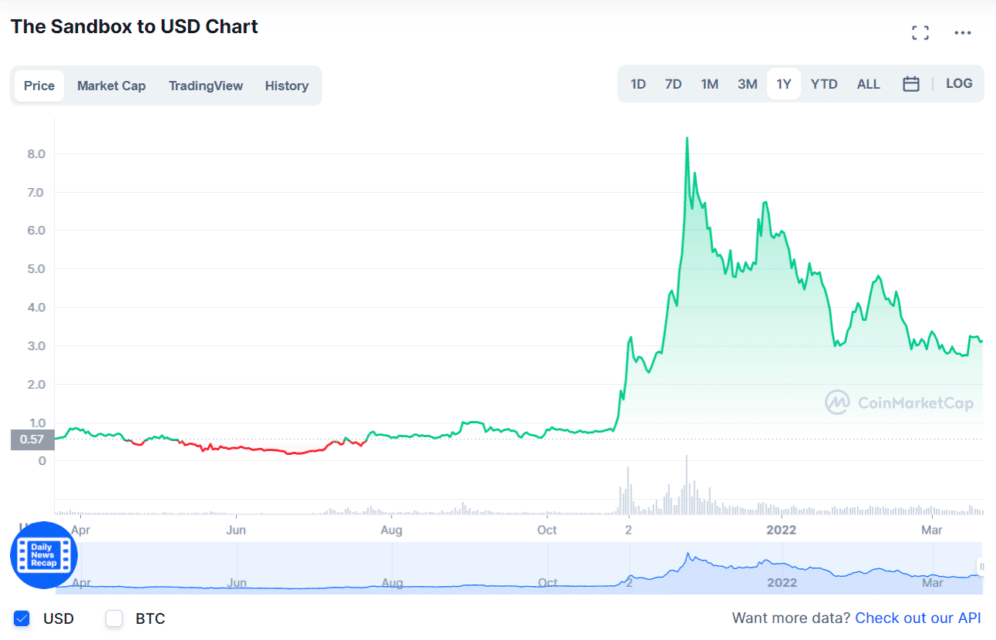Click the 0.57 price label on the y-axis
The image size is (996, 640).
[32, 439]
